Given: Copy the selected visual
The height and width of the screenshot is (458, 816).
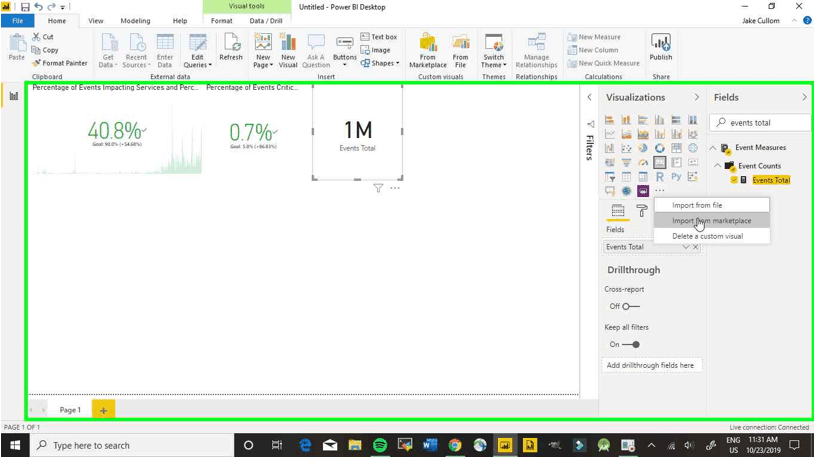Looking at the screenshot, I should pos(45,50).
